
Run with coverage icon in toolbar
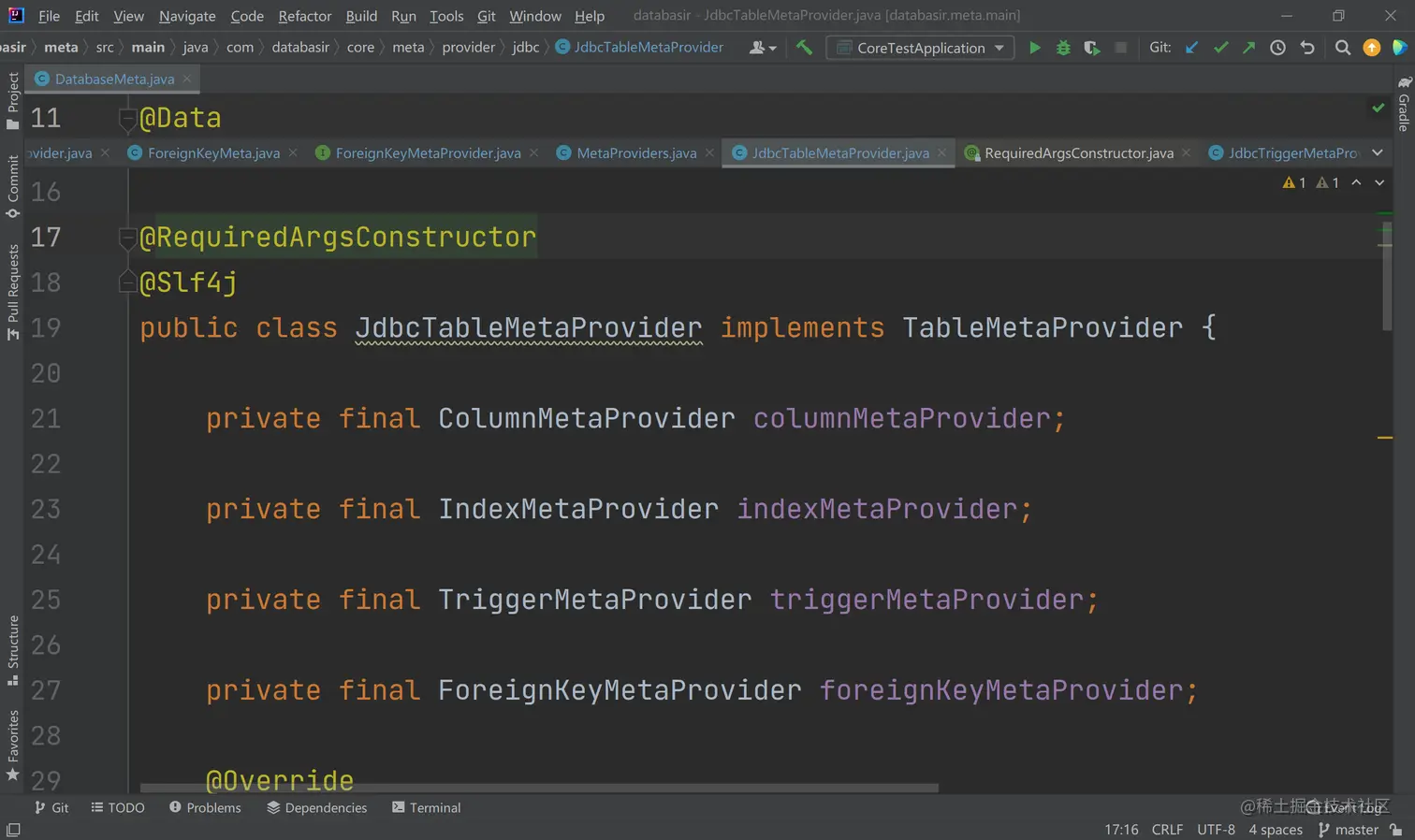(1092, 48)
